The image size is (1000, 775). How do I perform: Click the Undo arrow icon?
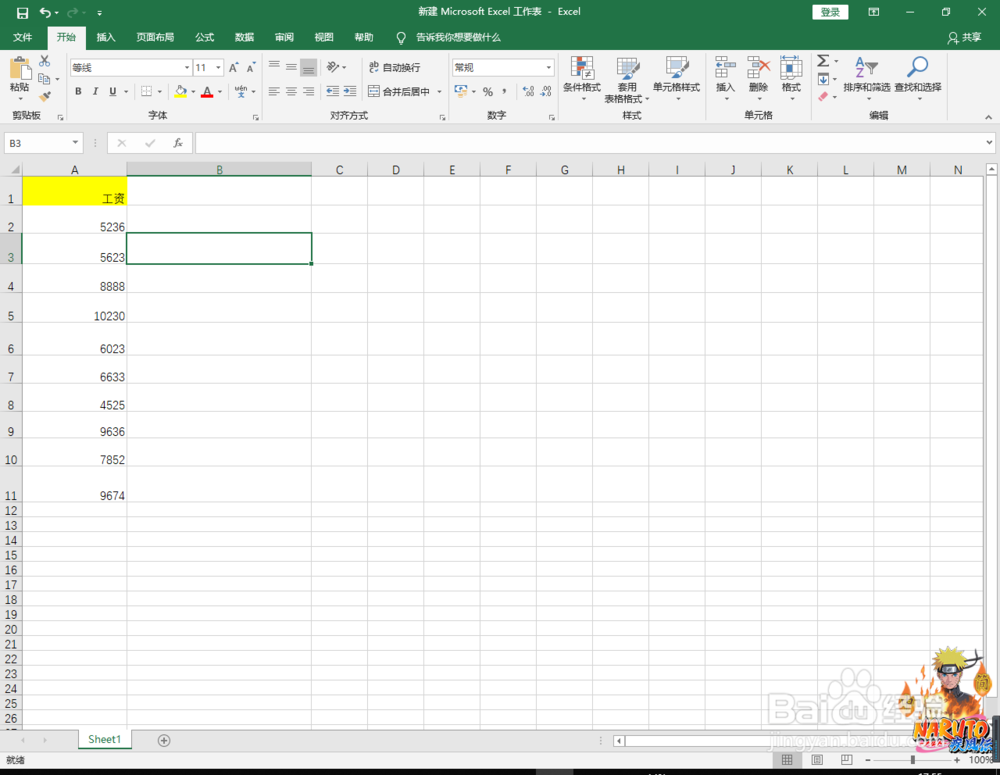pyautogui.click(x=45, y=13)
